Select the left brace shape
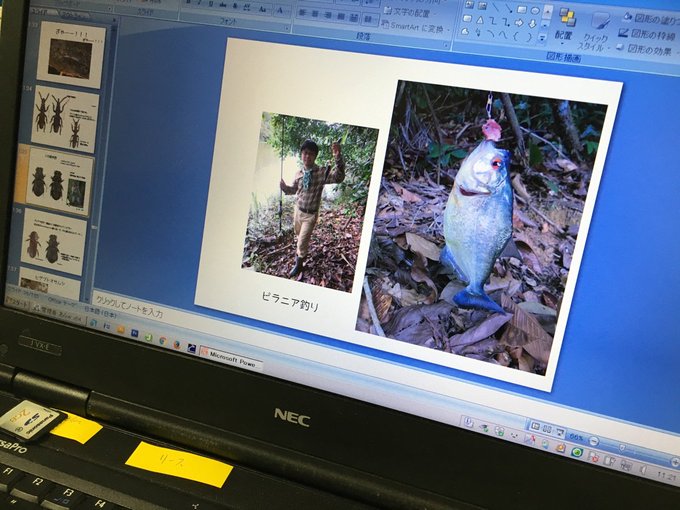The image size is (680, 510). (x=517, y=36)
